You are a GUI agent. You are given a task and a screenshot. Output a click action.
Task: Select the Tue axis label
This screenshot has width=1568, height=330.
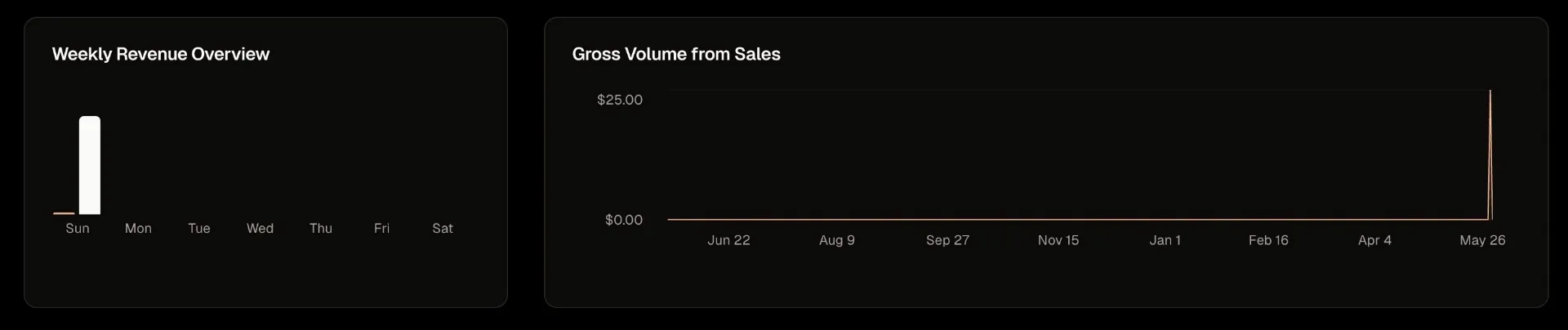(x=199, y=228)
